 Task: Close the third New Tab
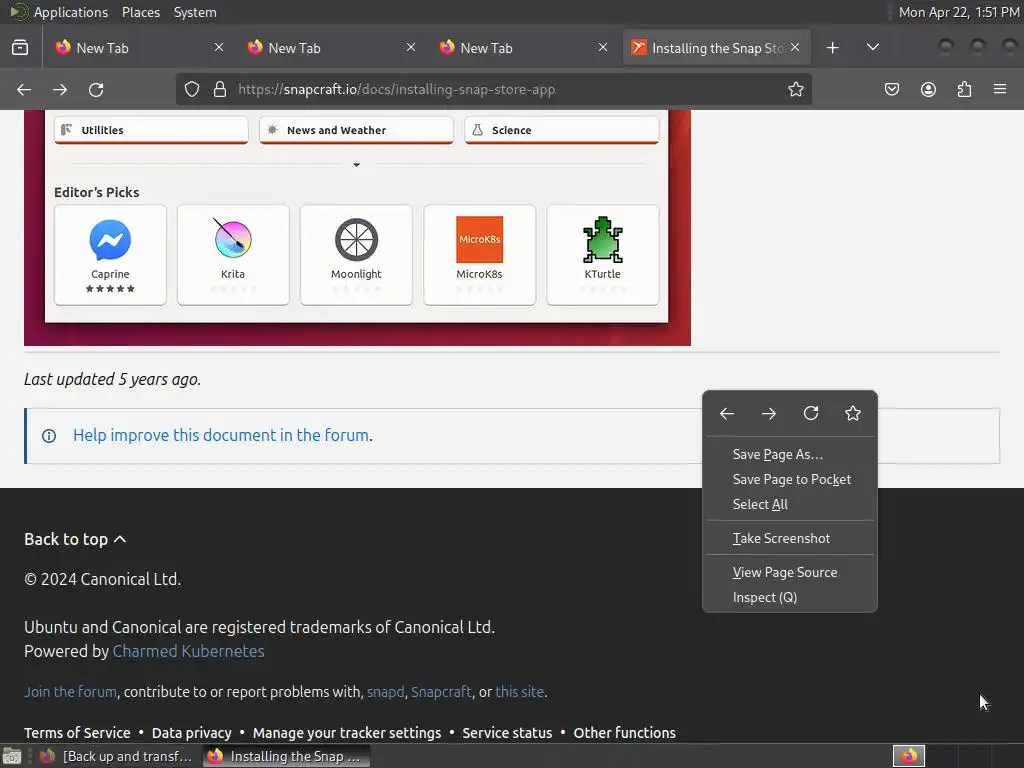(x=603, y=47)
